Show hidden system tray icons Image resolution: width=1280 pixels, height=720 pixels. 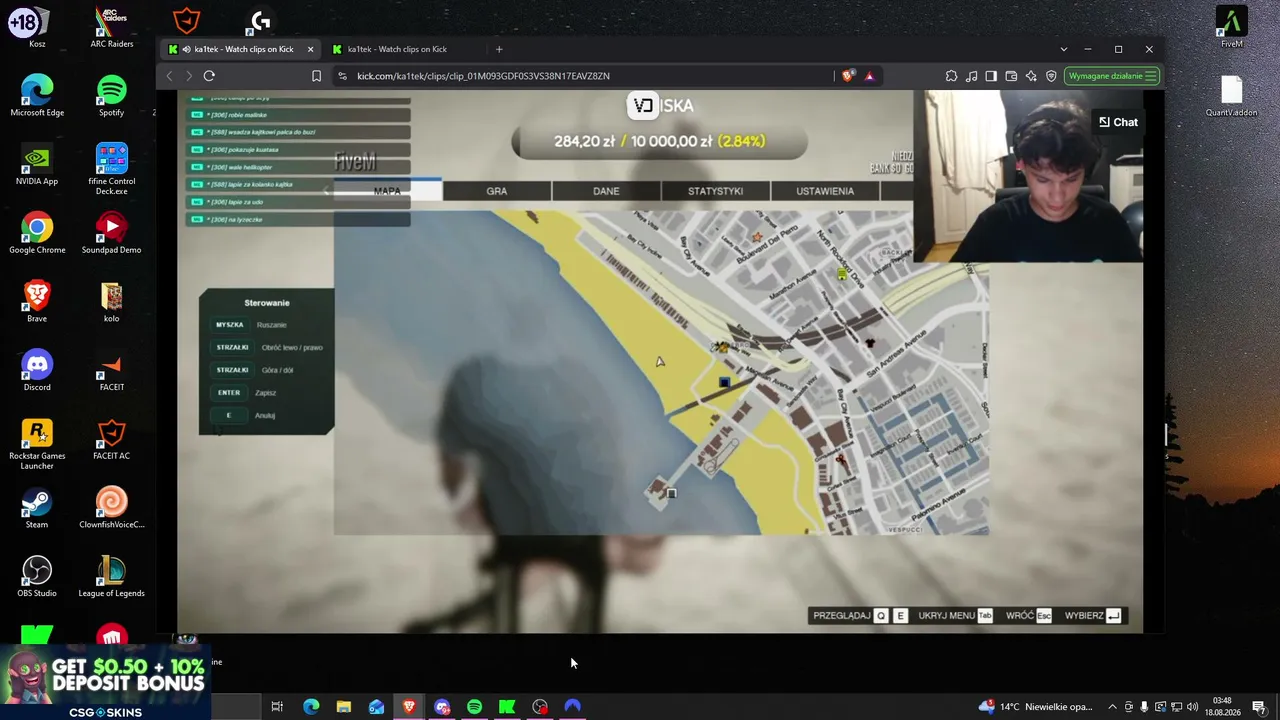pyautogui.click(x=1112, y=707)
